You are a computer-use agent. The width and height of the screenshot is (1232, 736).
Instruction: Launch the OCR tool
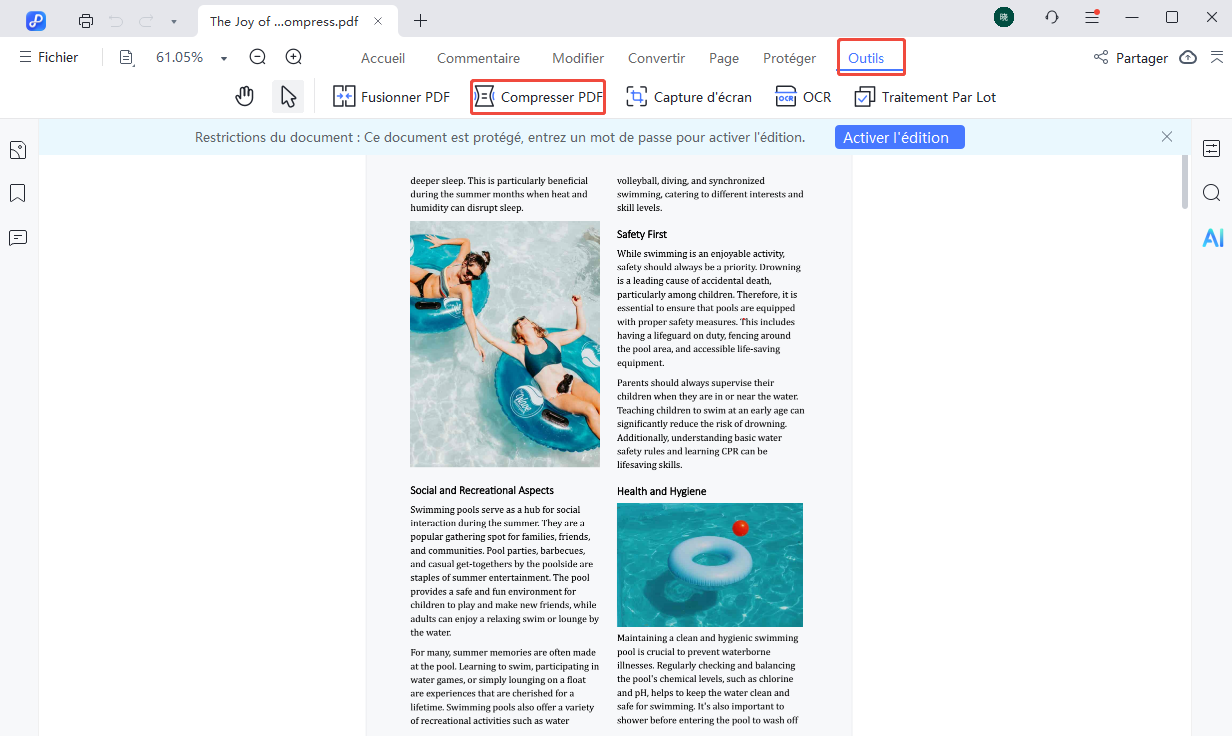coord(803,96)
